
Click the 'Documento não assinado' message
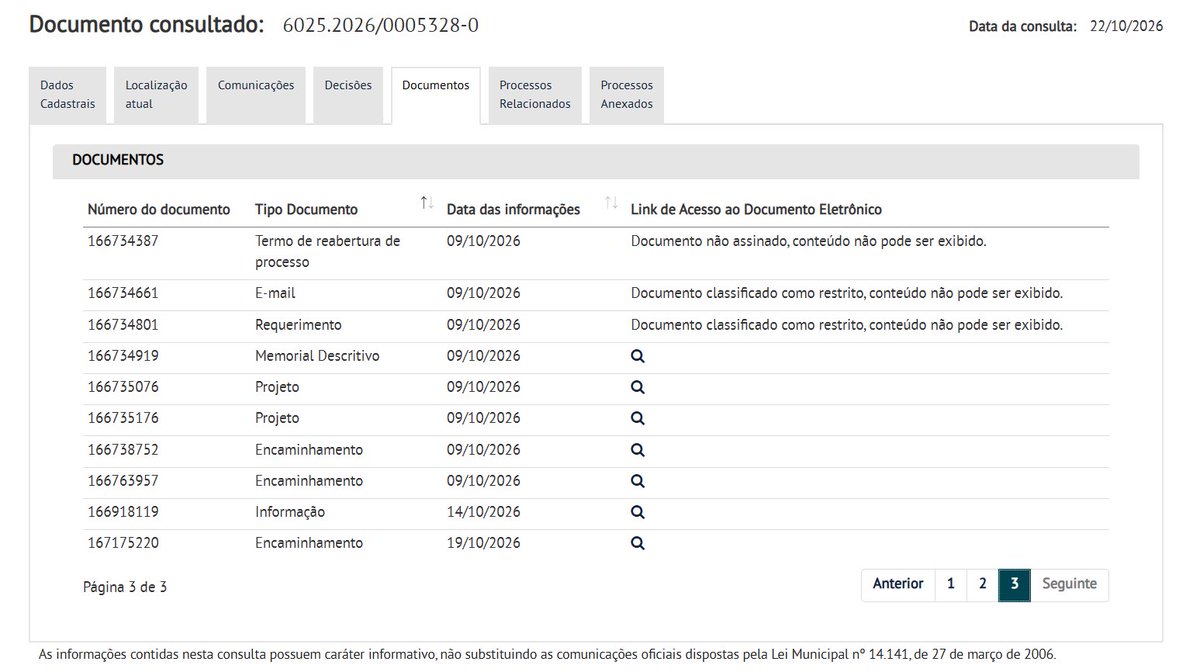[809, 241]
